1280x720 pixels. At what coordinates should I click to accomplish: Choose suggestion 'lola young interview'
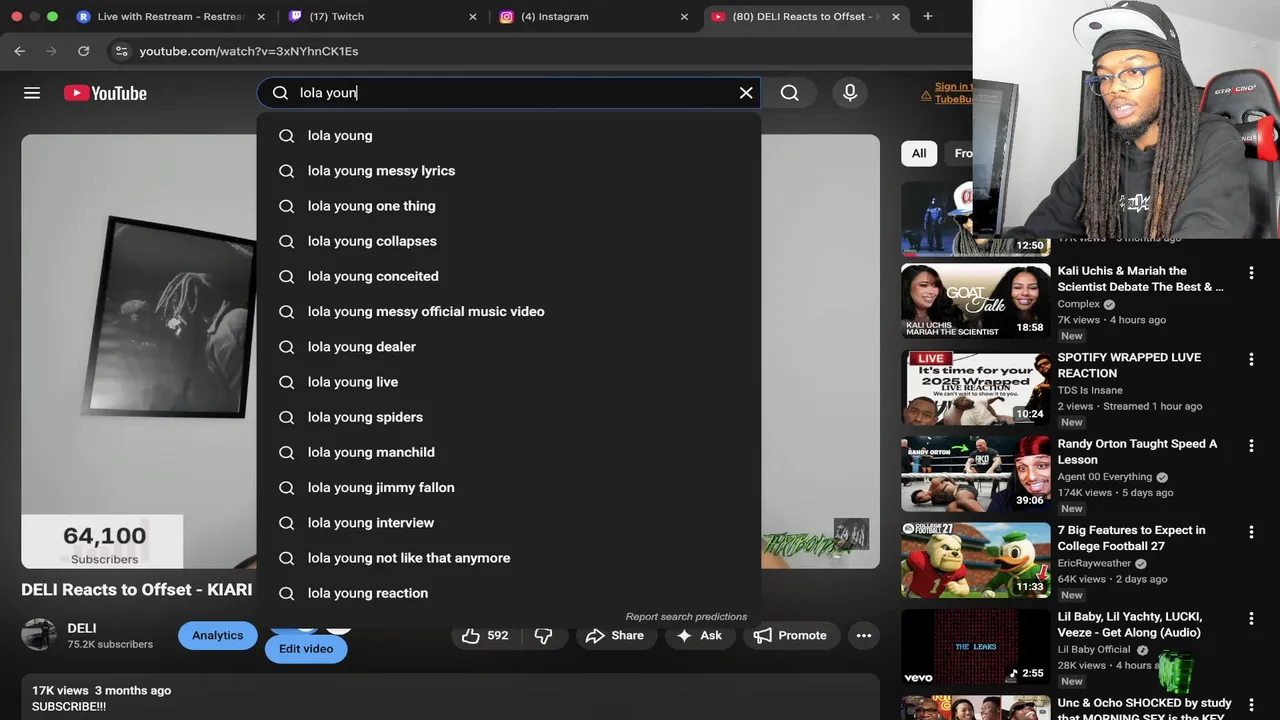[509, 523]
